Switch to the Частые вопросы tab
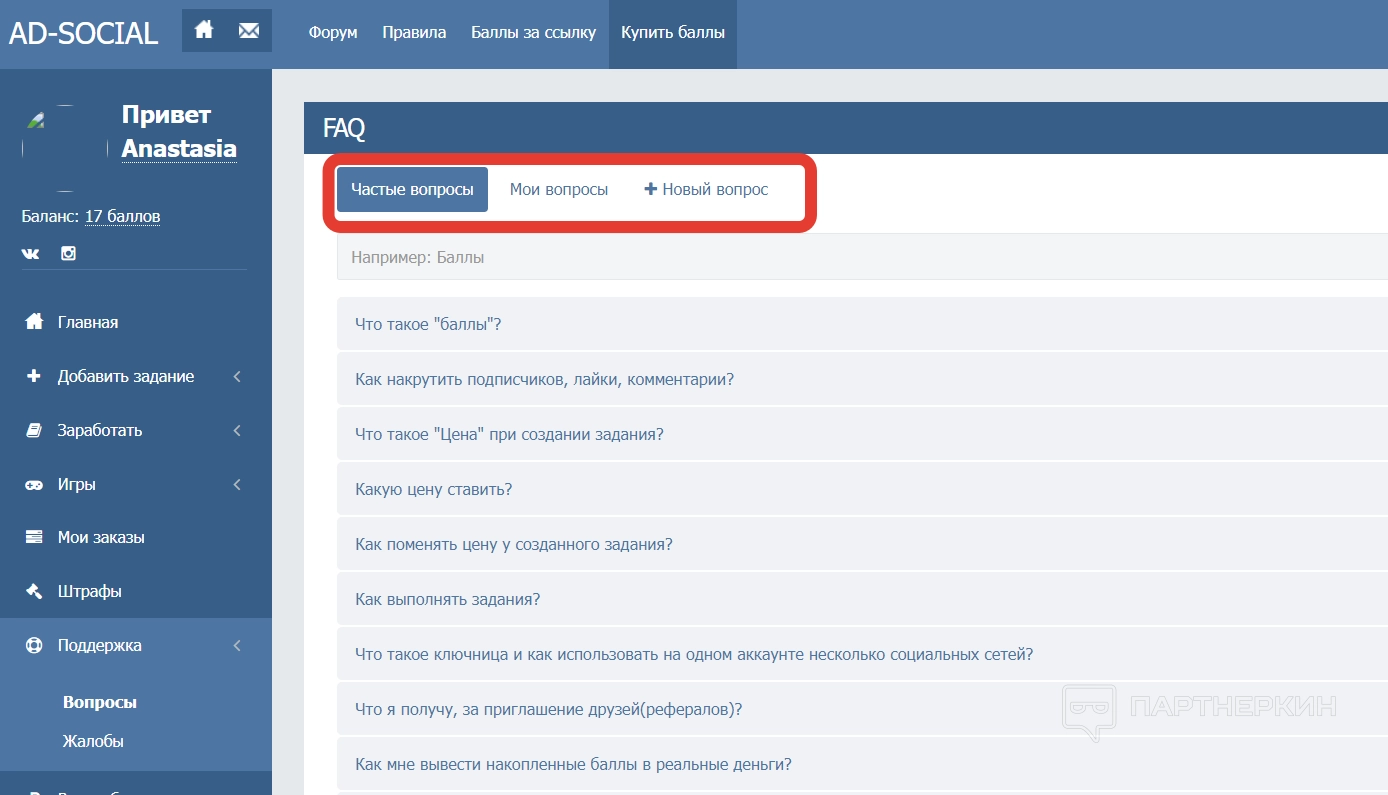This screenshot has width=1388, height=795. coord(412,189)
